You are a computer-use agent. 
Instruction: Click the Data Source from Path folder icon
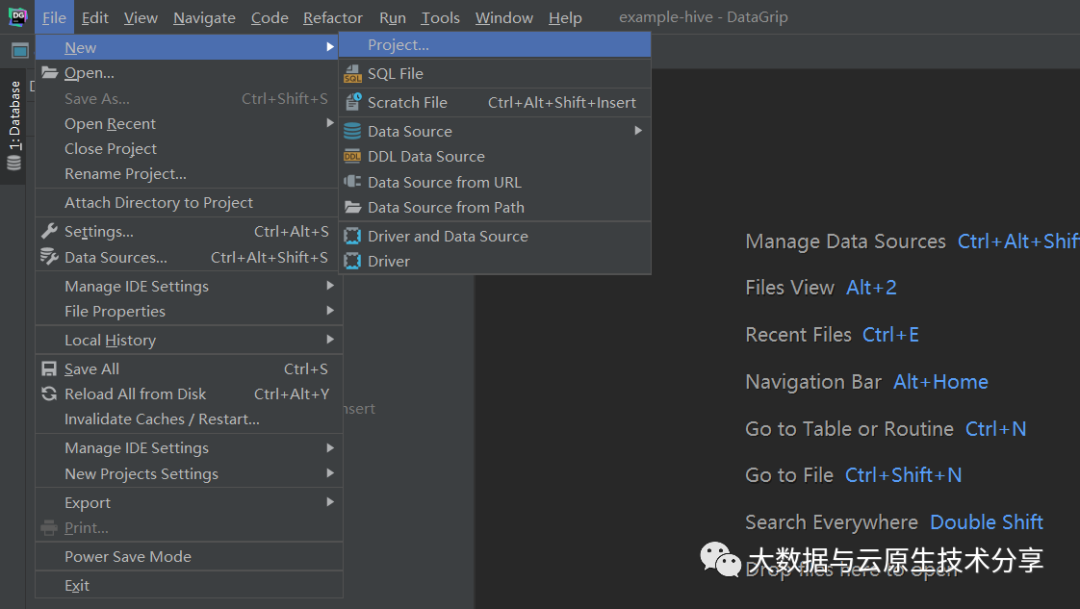pos(352,207)
